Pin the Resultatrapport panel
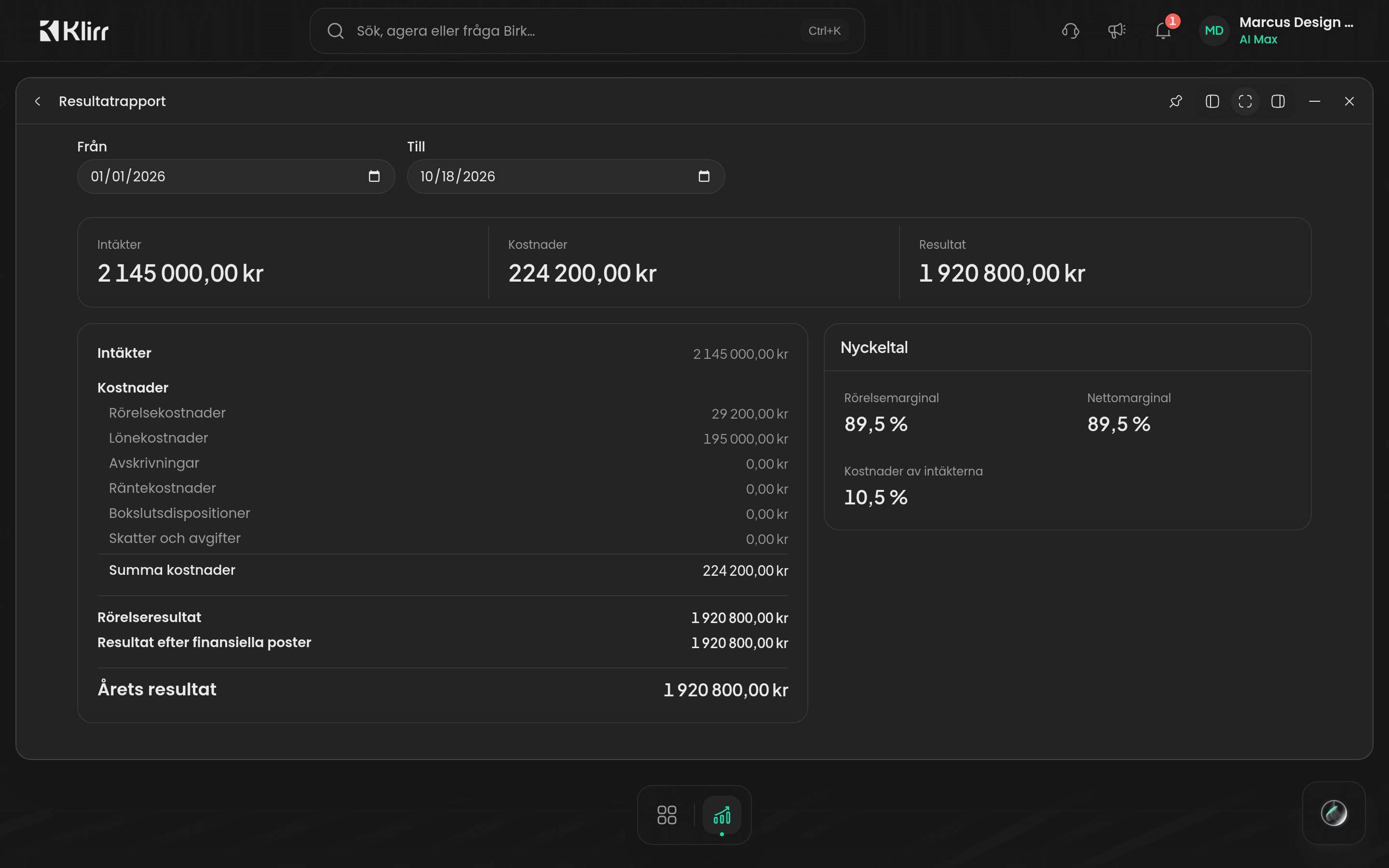1389x868 pixels. [x=1175, y=102]
